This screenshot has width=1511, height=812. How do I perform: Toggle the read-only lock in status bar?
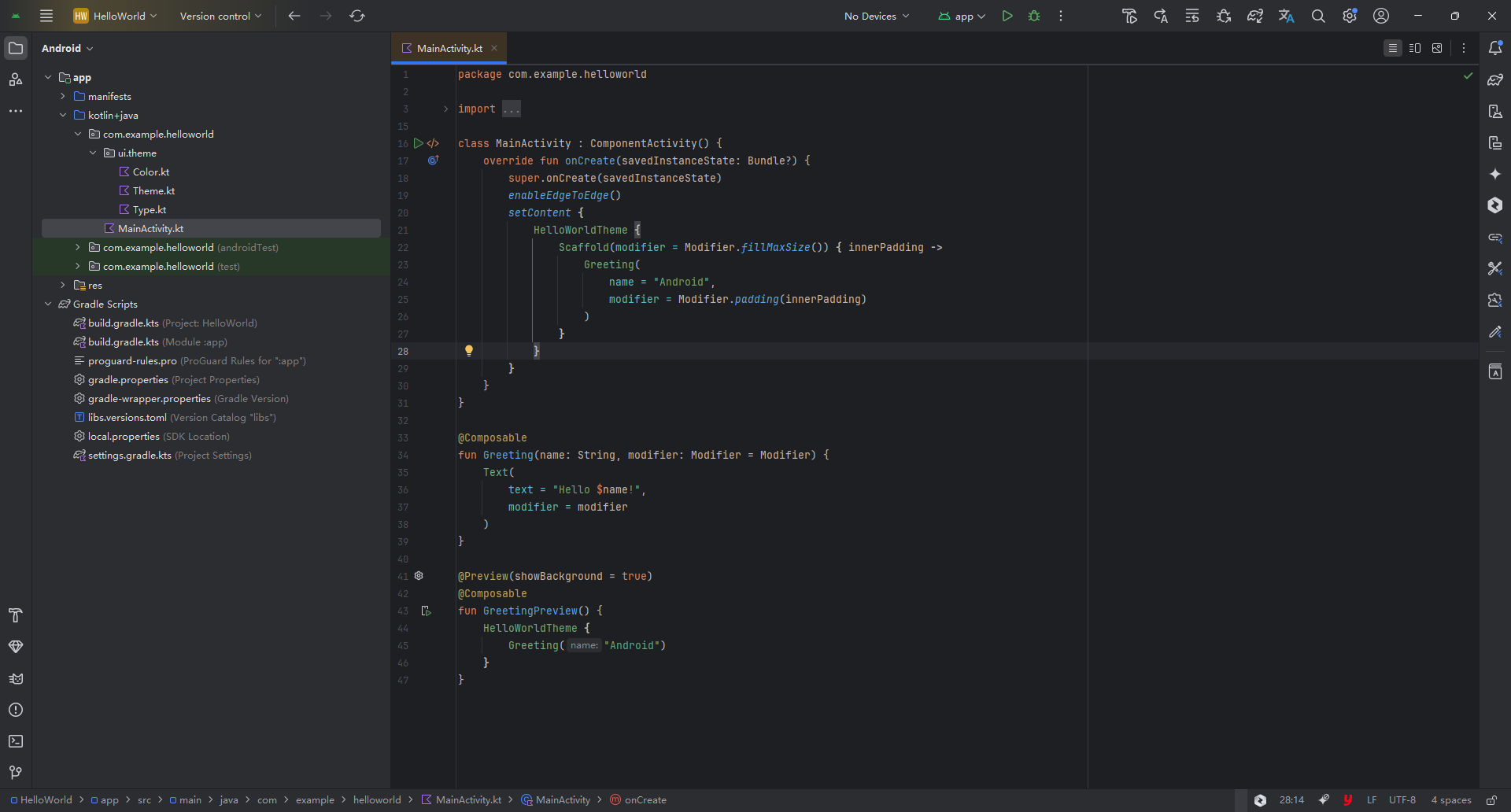1491,800
